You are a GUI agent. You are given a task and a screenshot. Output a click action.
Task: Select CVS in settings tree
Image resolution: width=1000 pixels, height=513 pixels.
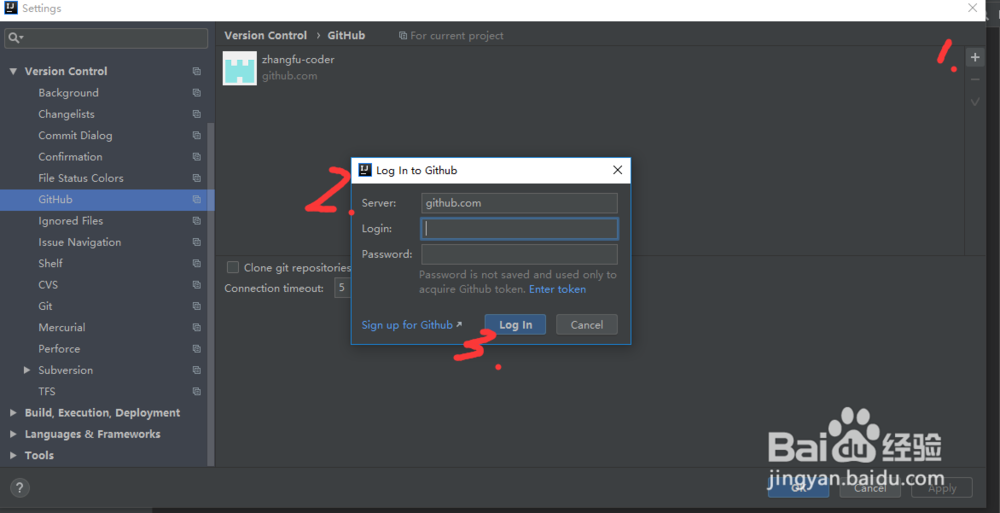[x=48, y=285]
